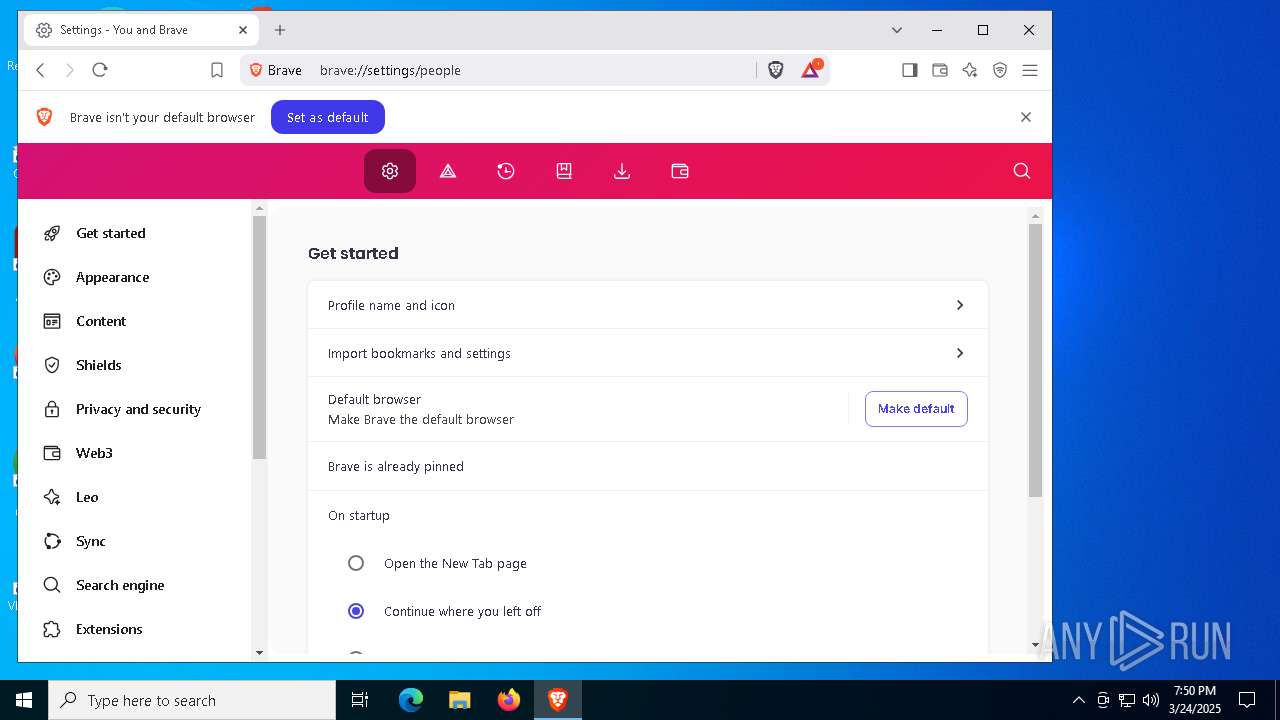Open Leo settings in sidebar
This screenshot has width=1280, height=720.
point(87,497)
